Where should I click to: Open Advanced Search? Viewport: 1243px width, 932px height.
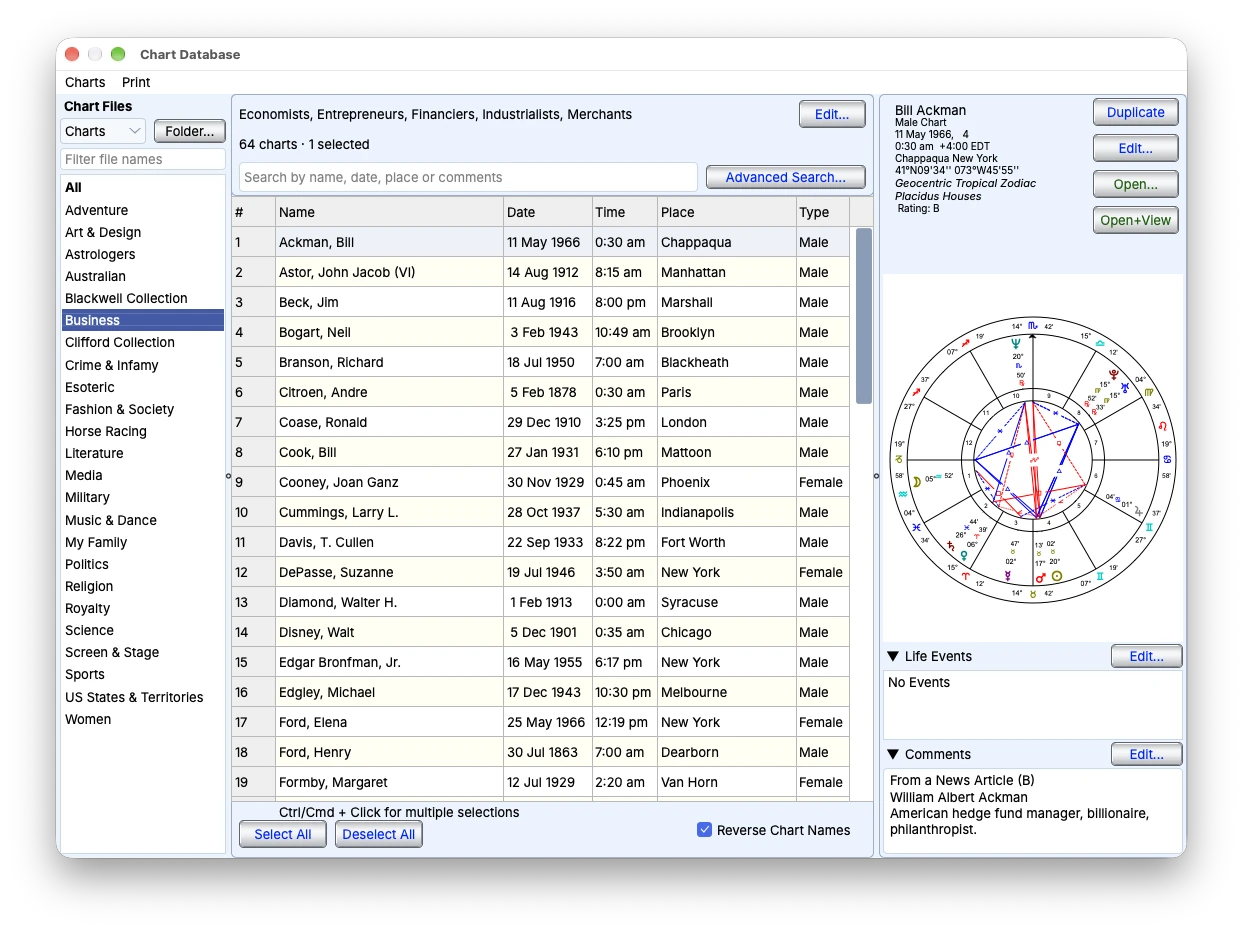[x=786, y=177]
